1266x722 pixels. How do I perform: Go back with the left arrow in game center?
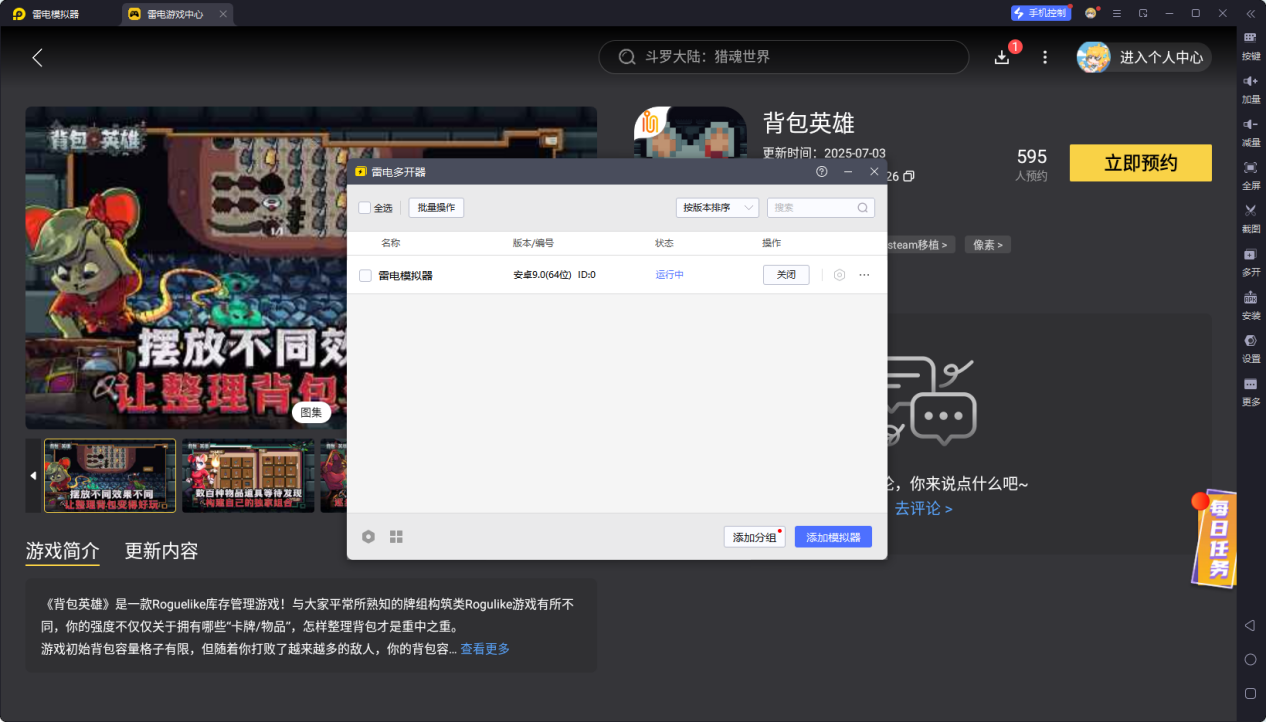pyautogui.click(x=38, y=57)
